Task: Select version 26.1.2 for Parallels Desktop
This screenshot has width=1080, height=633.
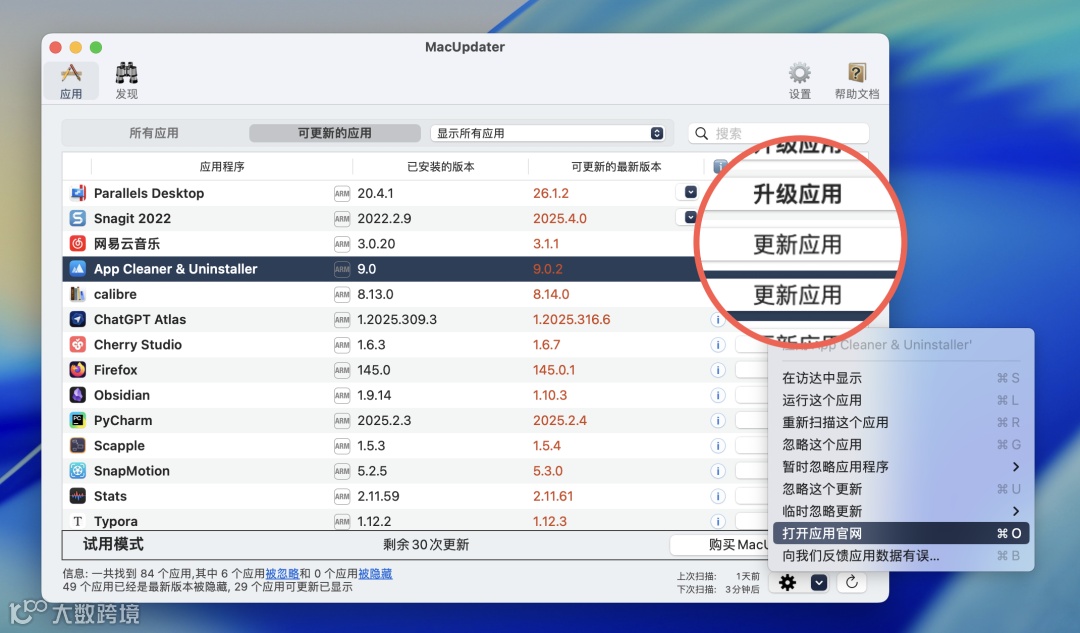Action: tap(551, 194)
